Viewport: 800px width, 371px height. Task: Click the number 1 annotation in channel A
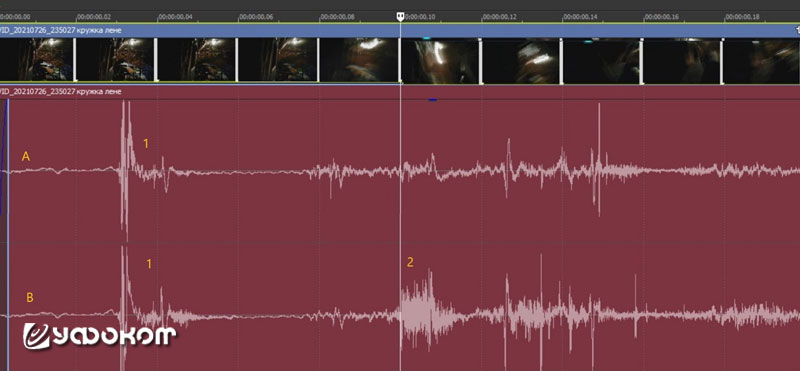(145, 144)
